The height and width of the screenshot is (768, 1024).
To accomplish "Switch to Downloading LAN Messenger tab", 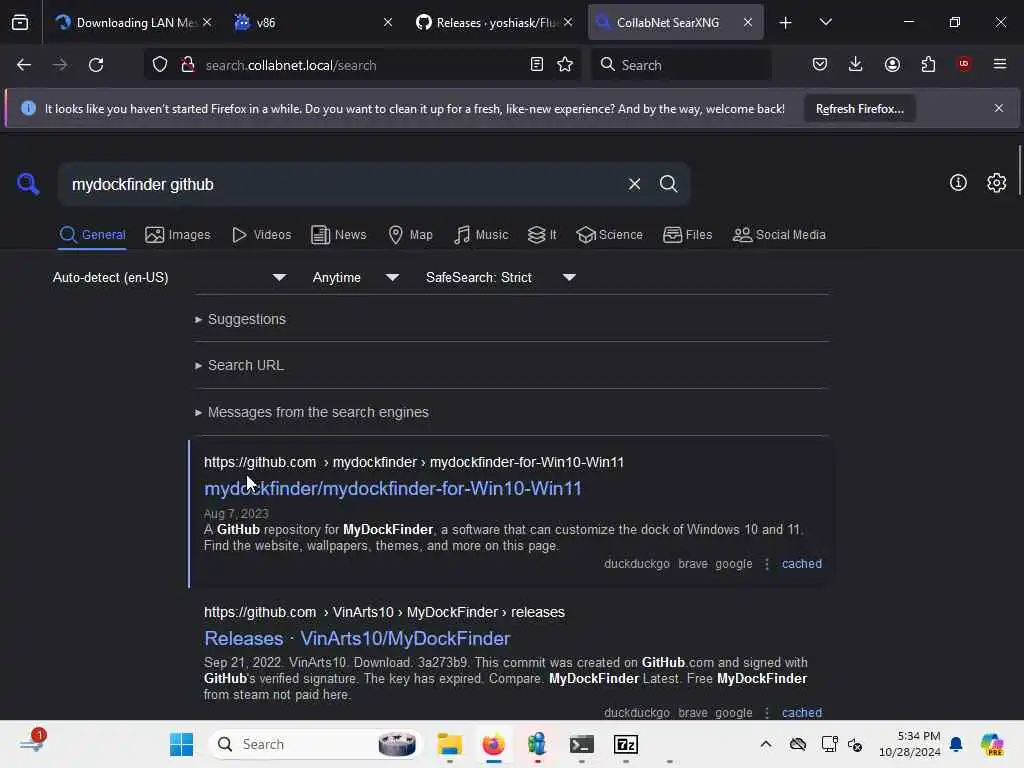I will (x=135, y=23).
